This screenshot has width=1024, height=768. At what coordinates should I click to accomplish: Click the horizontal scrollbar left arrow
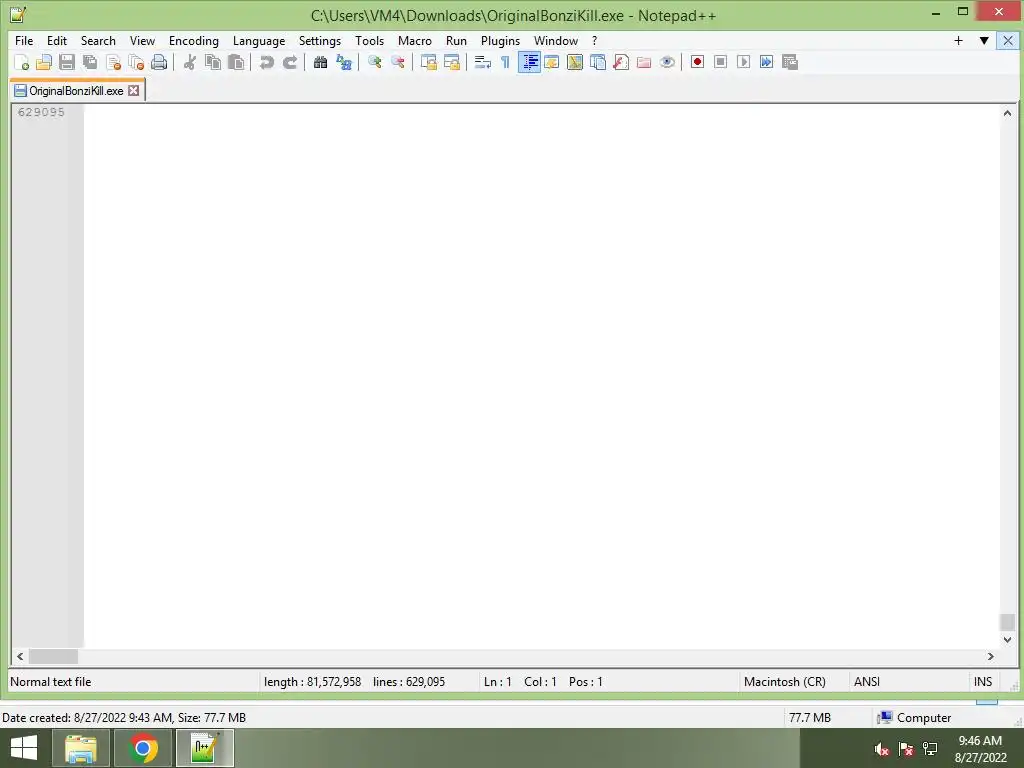(x=20, y=656)
